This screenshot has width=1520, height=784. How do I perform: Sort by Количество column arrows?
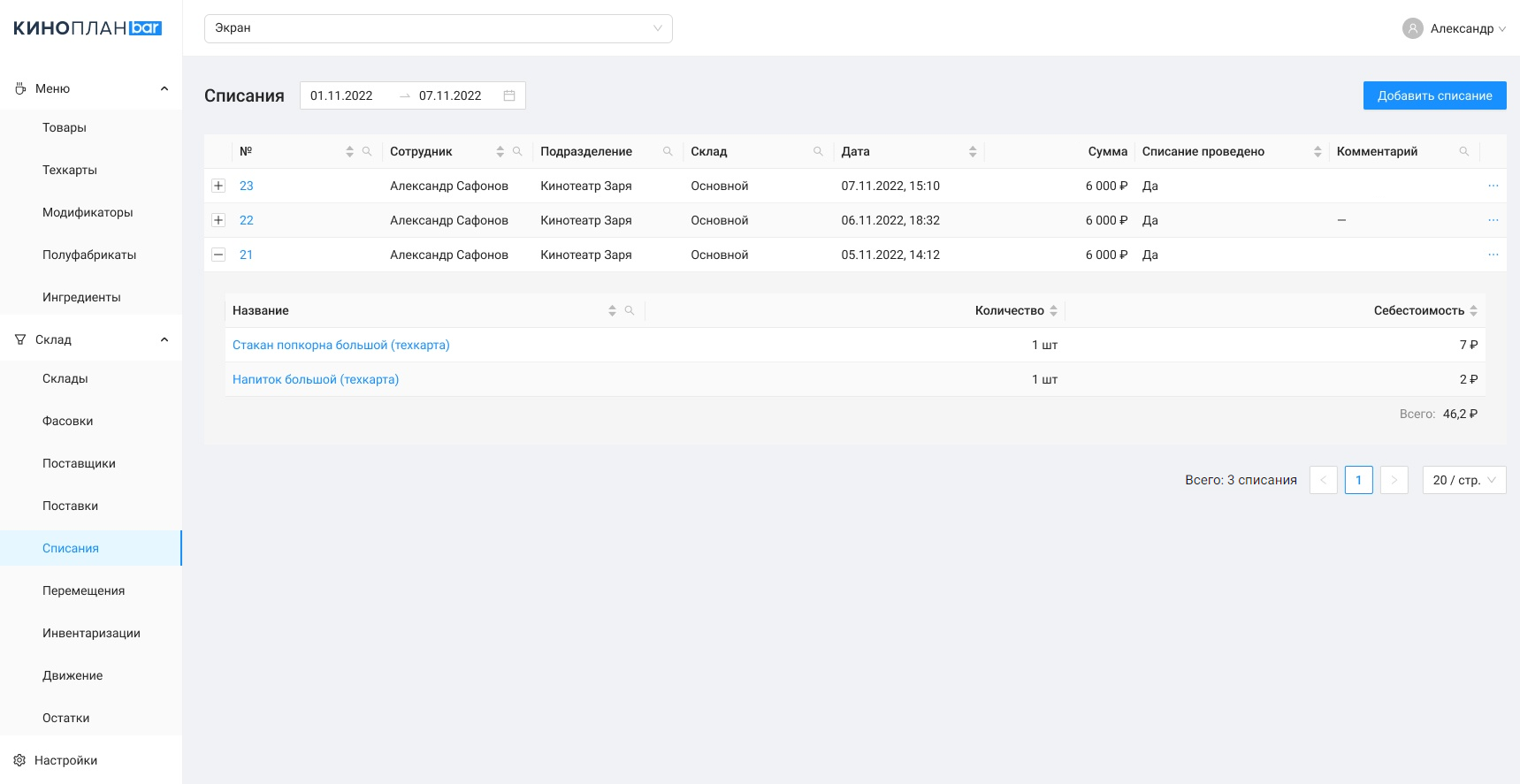point(1053,310)
